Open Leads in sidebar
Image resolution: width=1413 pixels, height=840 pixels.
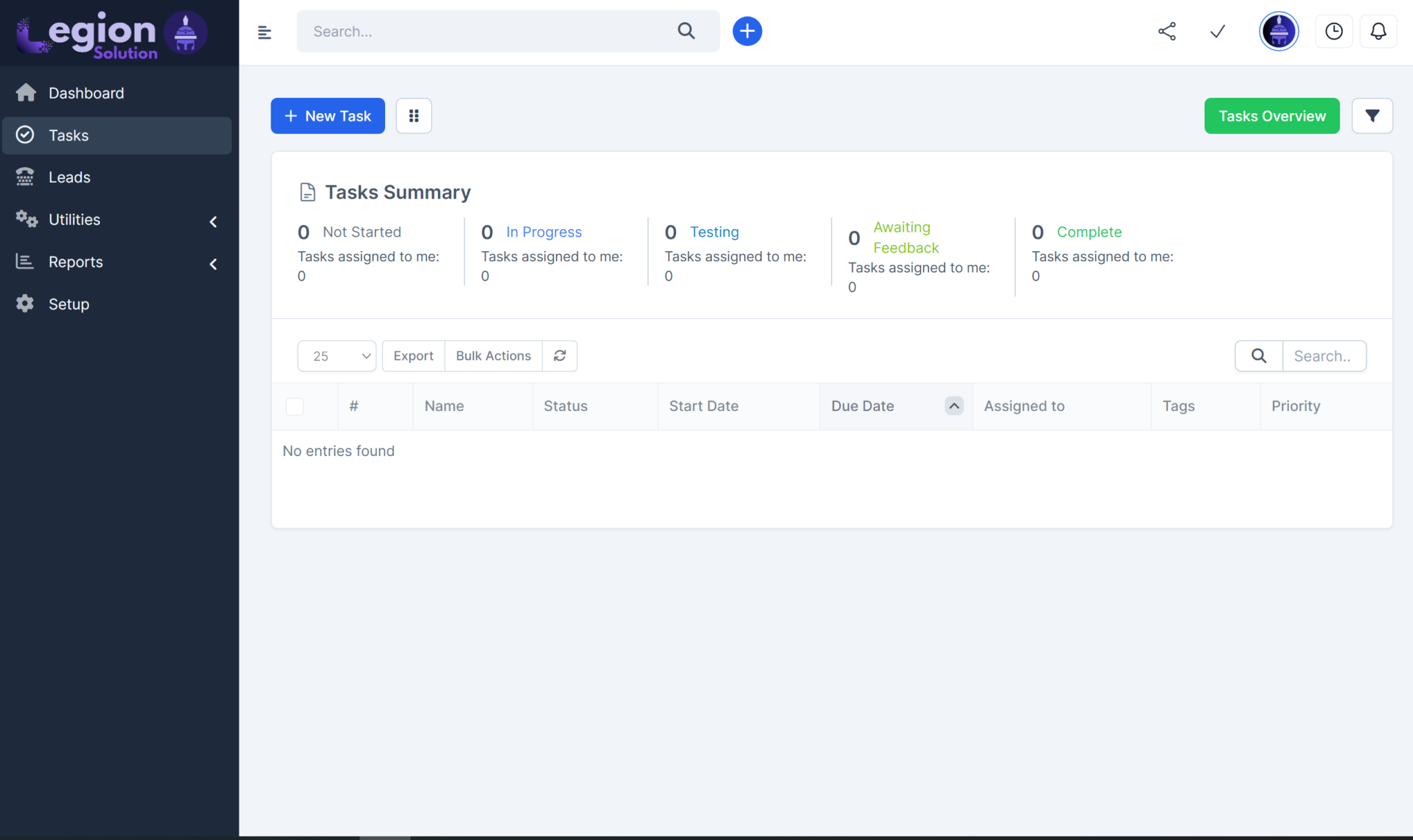pyautogui.click(x=69, y=177)
